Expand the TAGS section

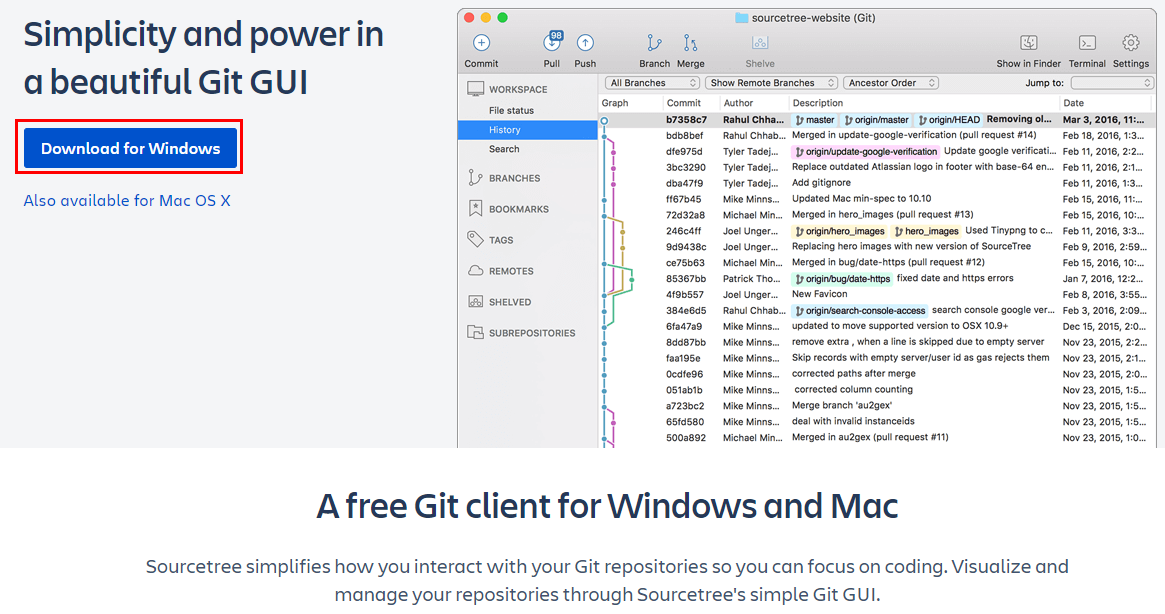[x=501, y=240]
